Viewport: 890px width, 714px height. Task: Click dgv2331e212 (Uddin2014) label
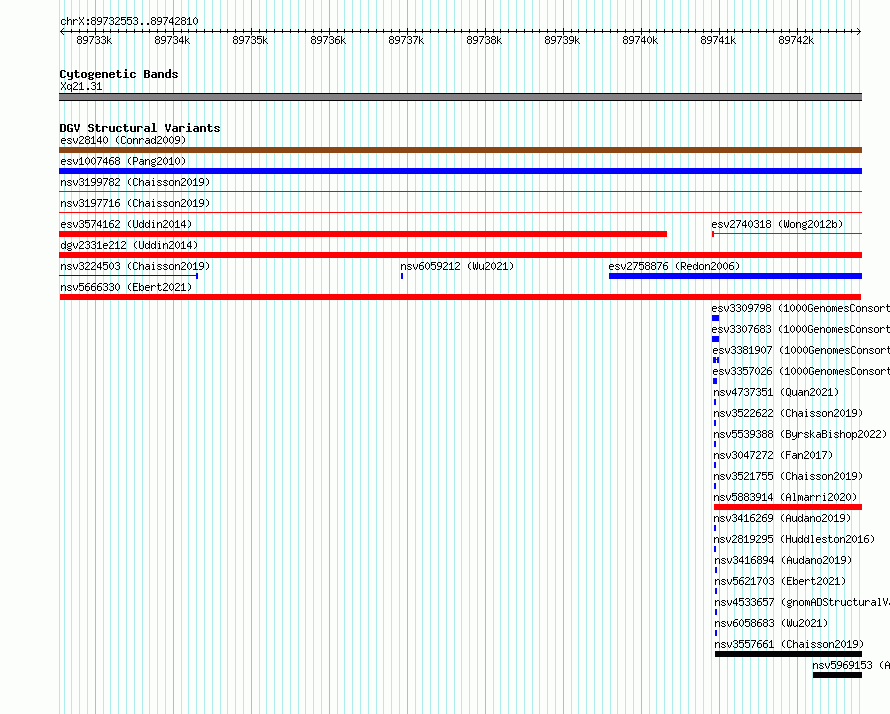pyautogui.click(x=129, y=245)
